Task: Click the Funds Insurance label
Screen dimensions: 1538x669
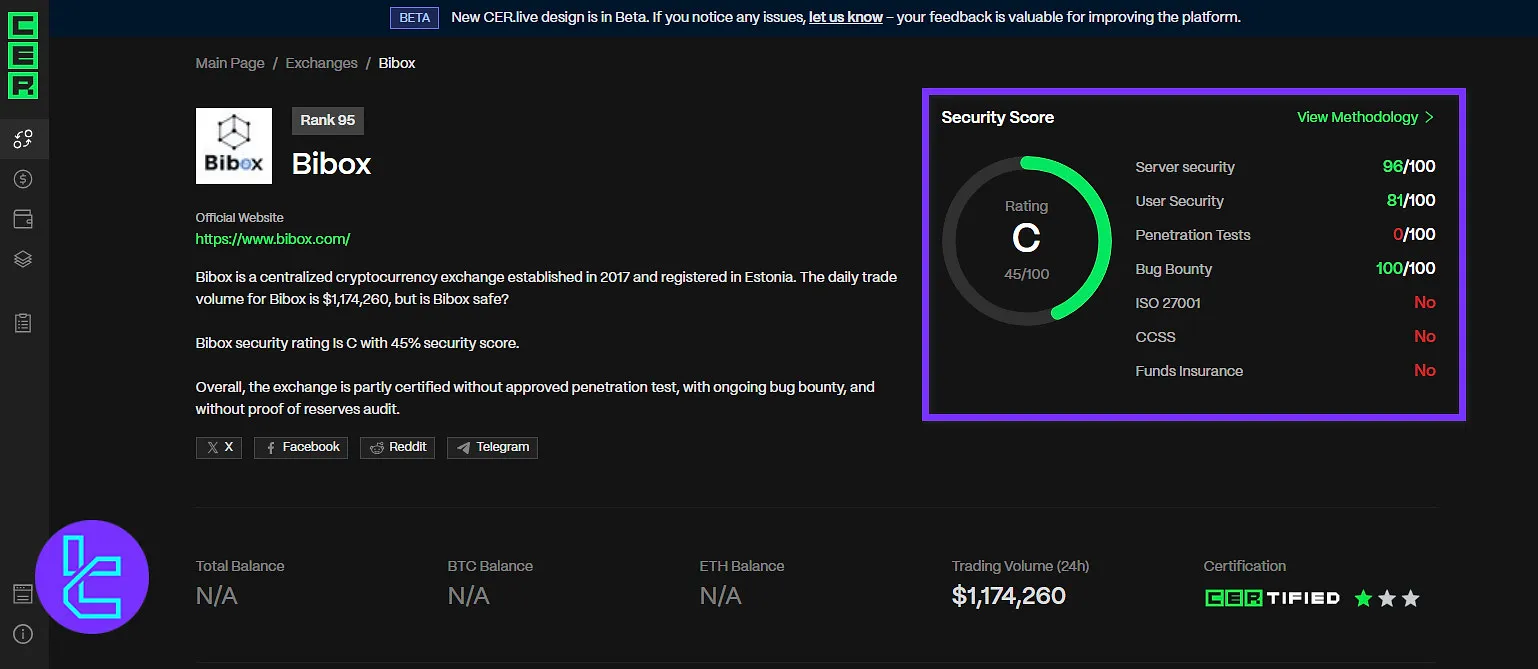Action: click(x=1189, y=371)
